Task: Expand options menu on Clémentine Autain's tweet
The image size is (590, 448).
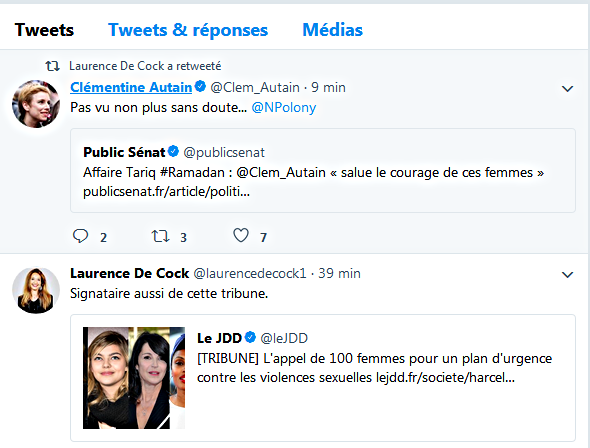Action: click(x=567, y=89)
